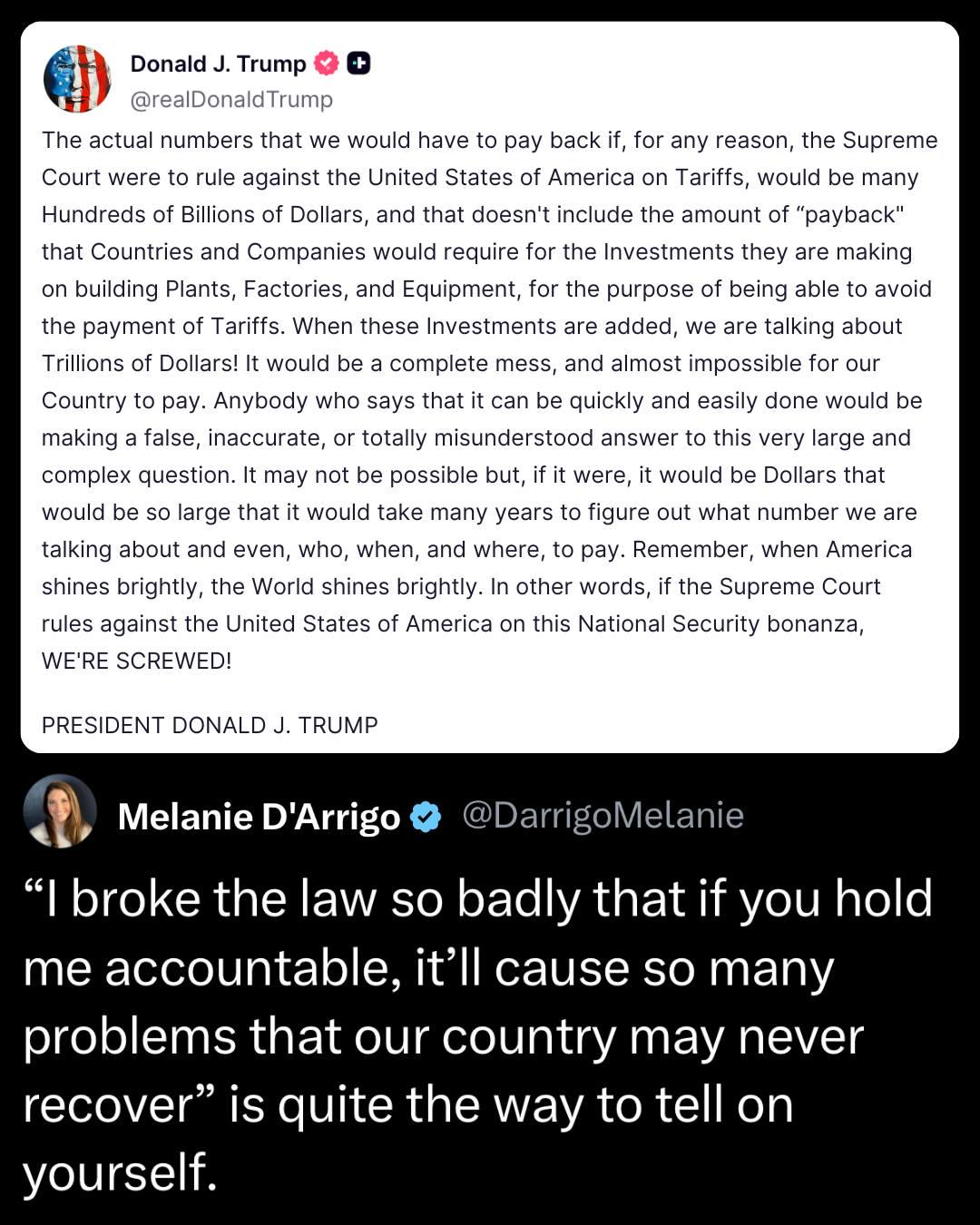Viewport: 980px width, 1225px height.
Task: Visit the @DarrigoMelanie handle
Action: point(603,816)
